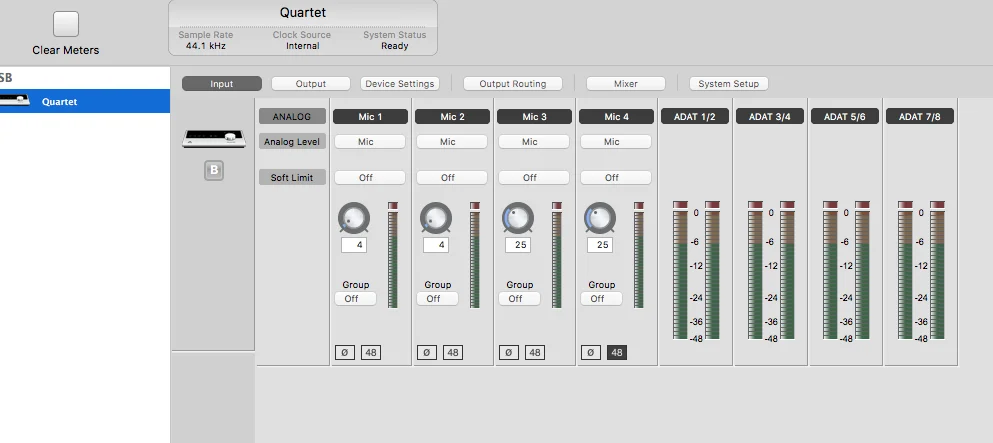The width and height of the screenshot is (993, 443).
Task: Click the ADAT 3/4 channel label
Action: pos(769,116)
